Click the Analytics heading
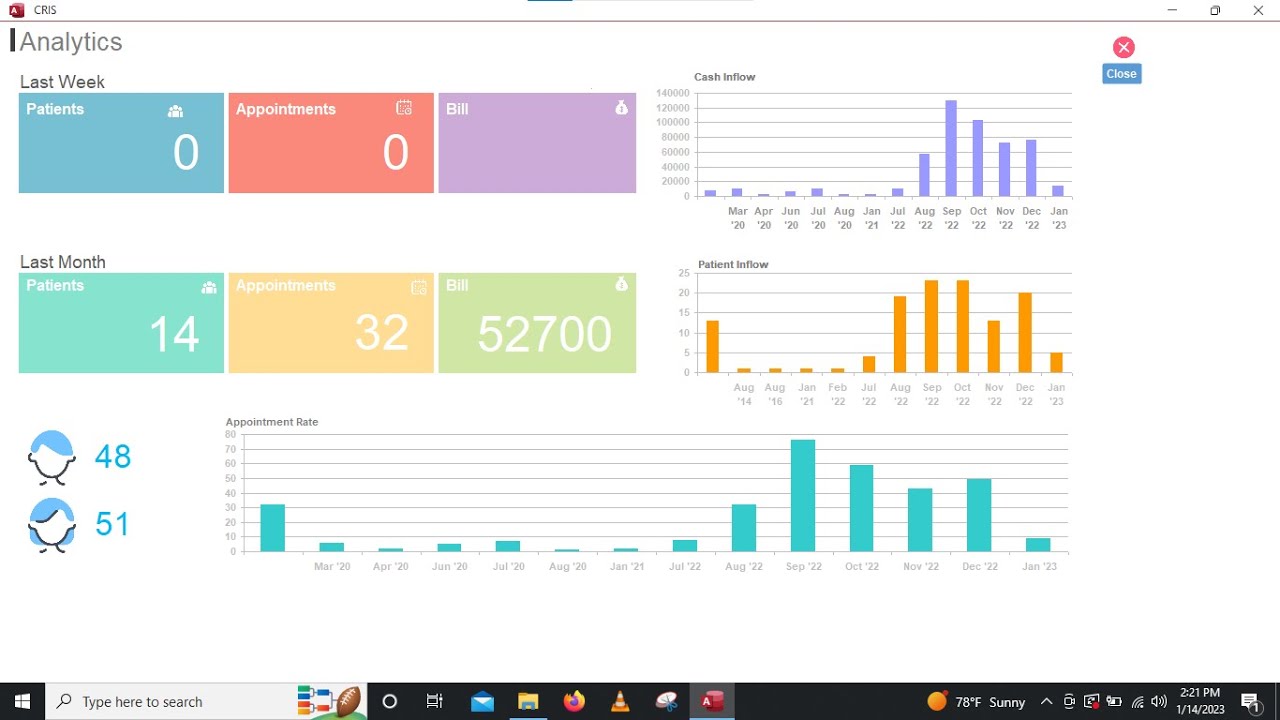This screenshot has height=720, width=1280. tap(71, 42)
